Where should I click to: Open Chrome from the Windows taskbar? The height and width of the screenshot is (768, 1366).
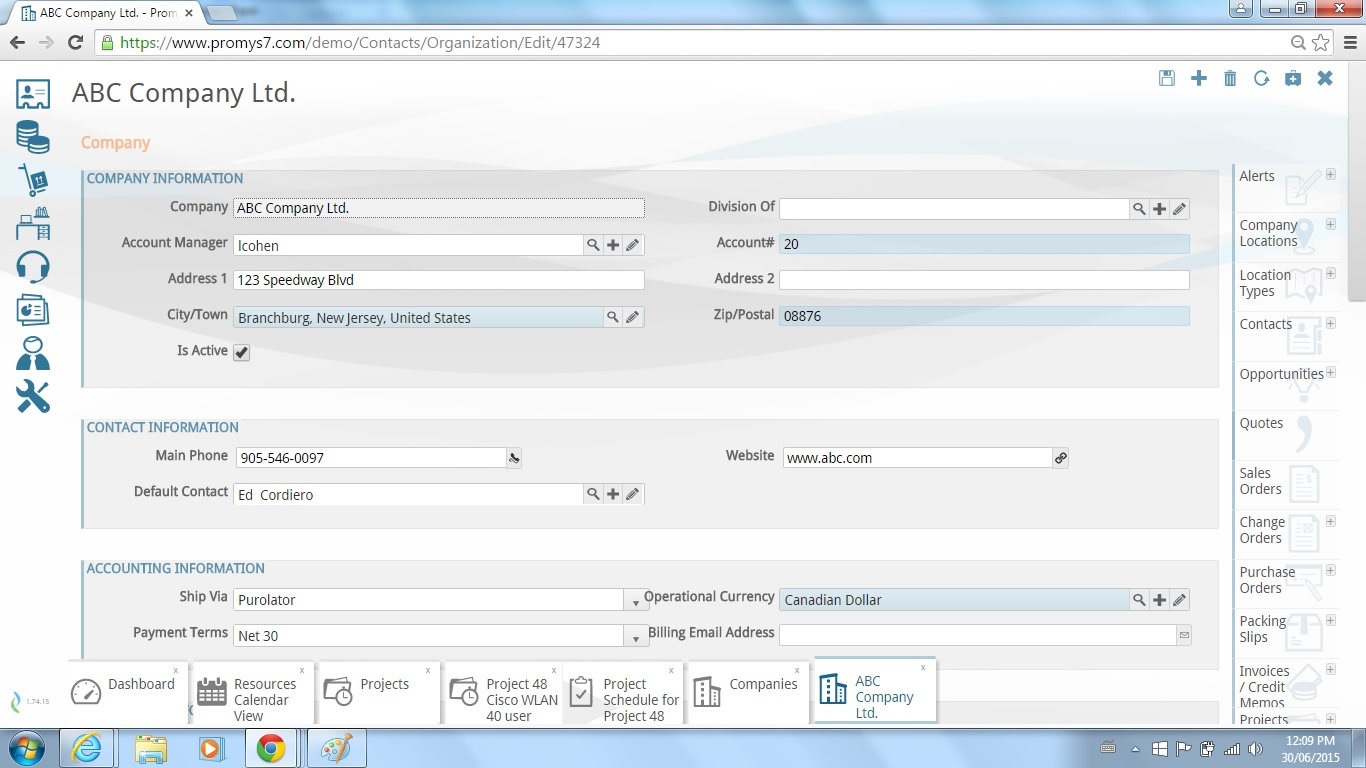tap(270, 748)
